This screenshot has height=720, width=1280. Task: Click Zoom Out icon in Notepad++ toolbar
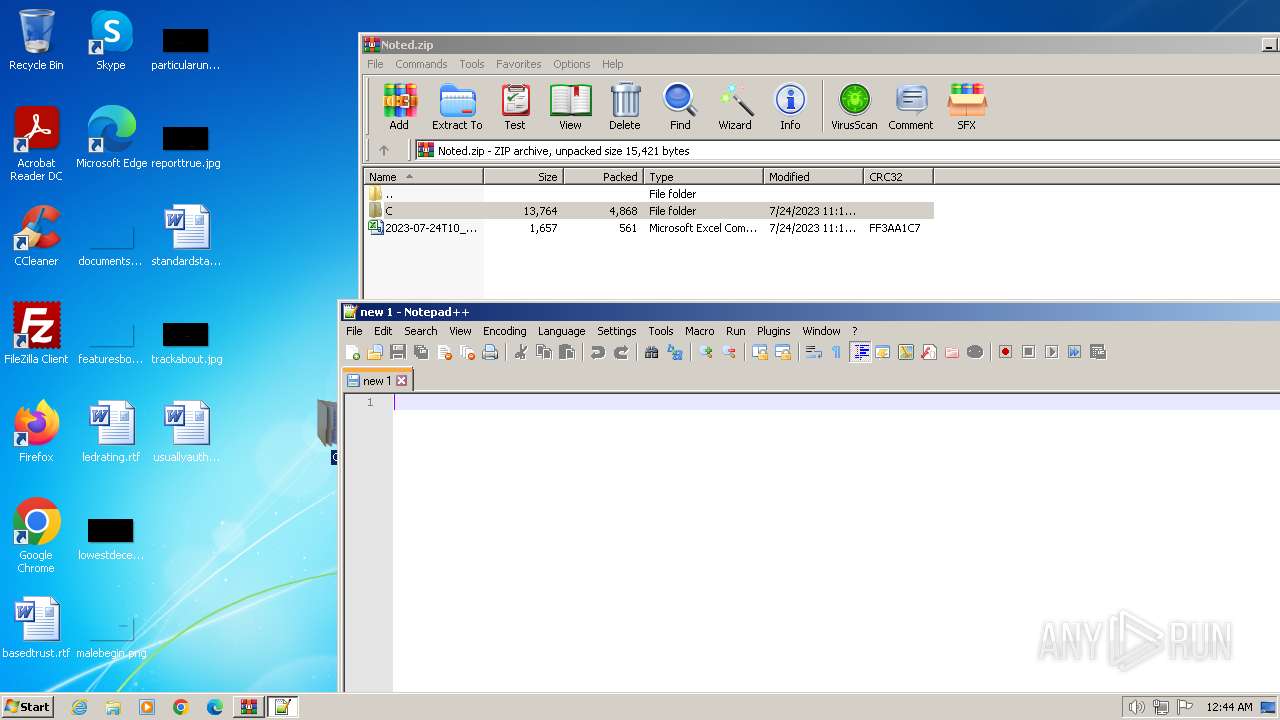tap(729, 352)
